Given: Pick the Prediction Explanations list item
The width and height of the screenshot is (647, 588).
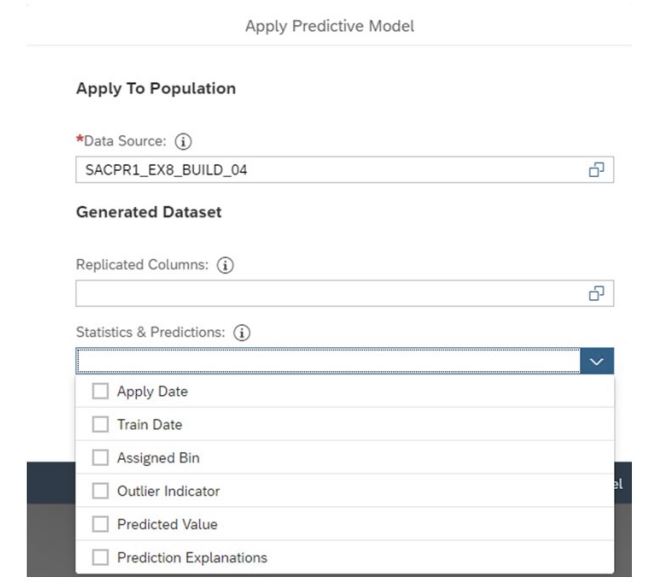Looking at the screenshot, I should (192, 557).
